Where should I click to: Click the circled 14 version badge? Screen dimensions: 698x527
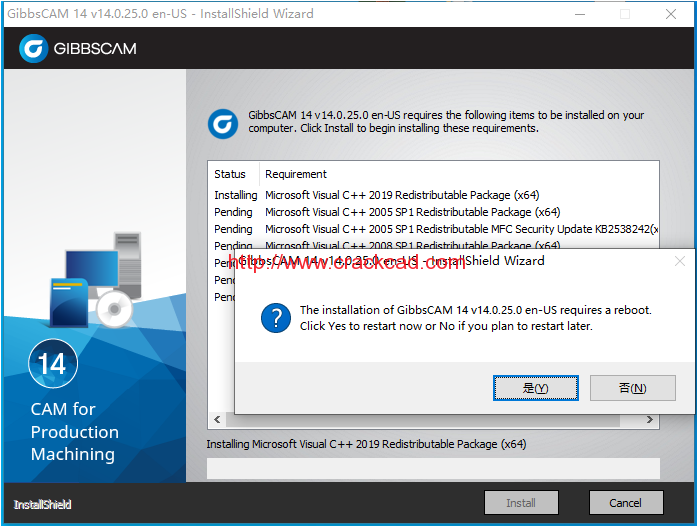53,363
